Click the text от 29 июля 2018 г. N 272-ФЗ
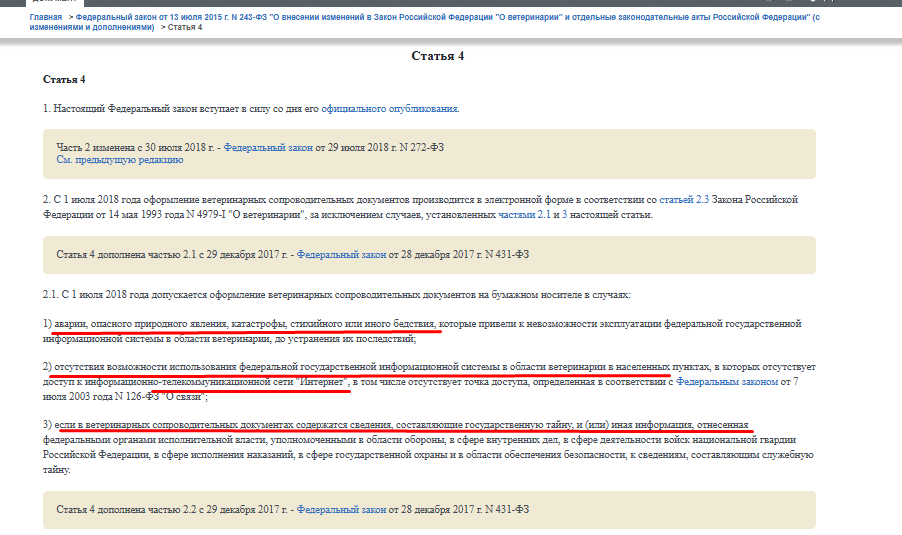This screenshot has height=535, width=902. pyautogui.click(x=380, y=148)
